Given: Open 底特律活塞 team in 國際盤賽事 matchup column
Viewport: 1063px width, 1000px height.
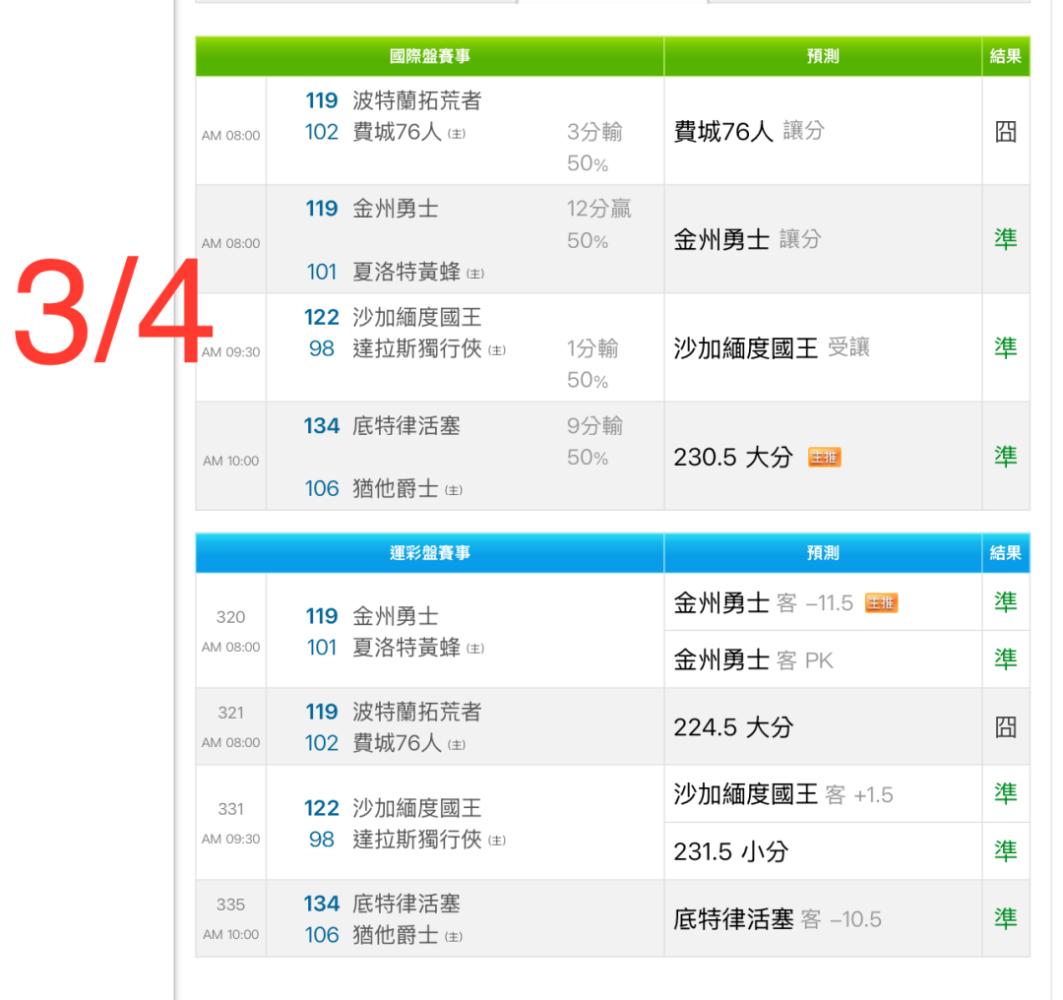Looking at the screenshot, I should [x=406, y=426].
